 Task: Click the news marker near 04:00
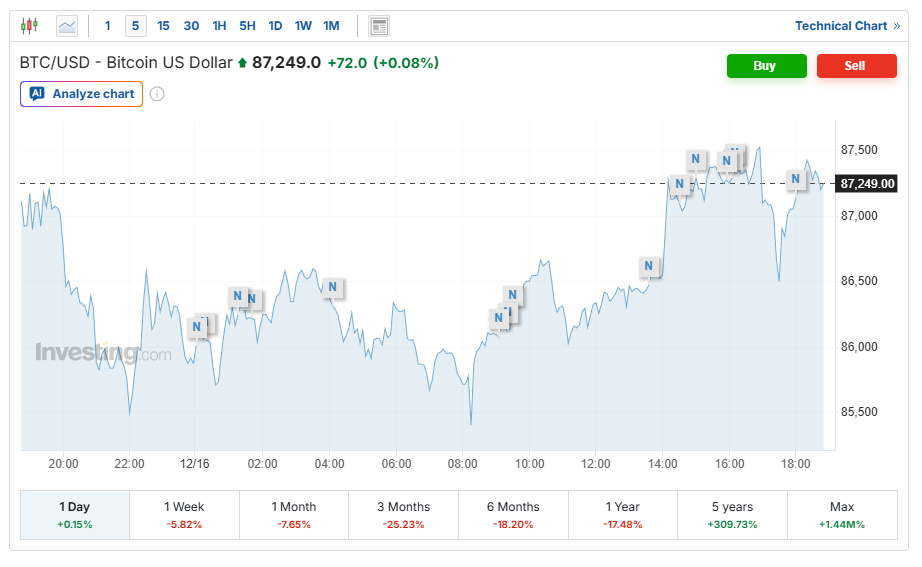[x=333, y=288]
